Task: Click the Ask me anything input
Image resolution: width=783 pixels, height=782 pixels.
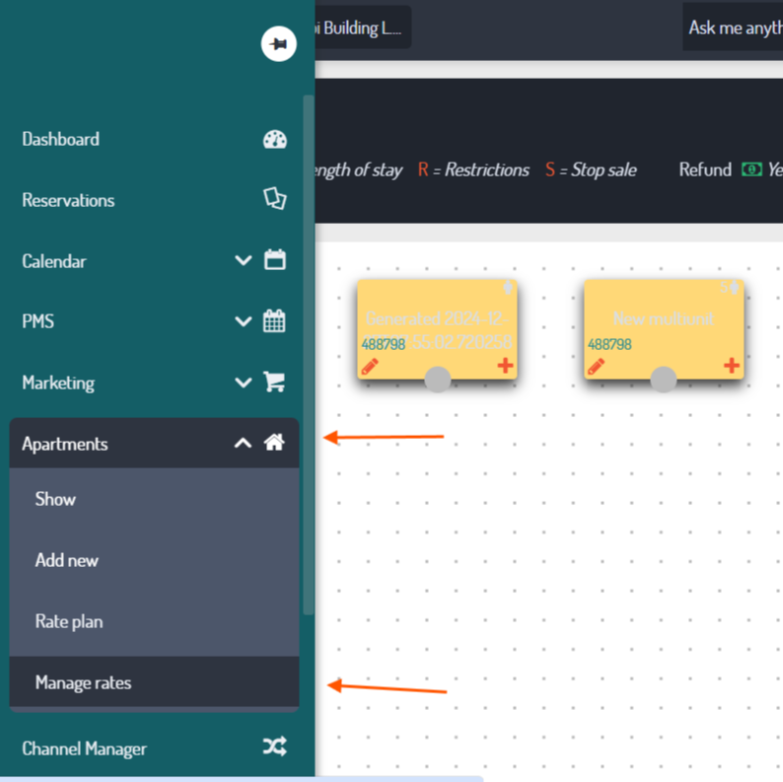Action: click(733, 27)
